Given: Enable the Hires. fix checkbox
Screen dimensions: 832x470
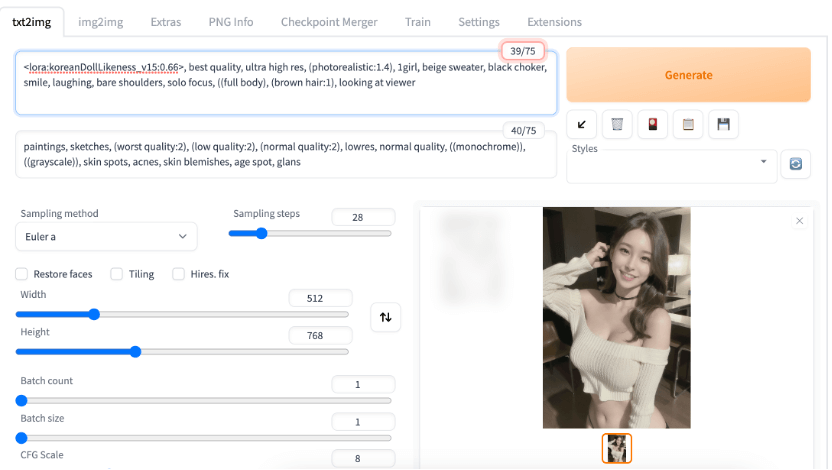Looking at the screenshot, I should click(x=179, y=274).
